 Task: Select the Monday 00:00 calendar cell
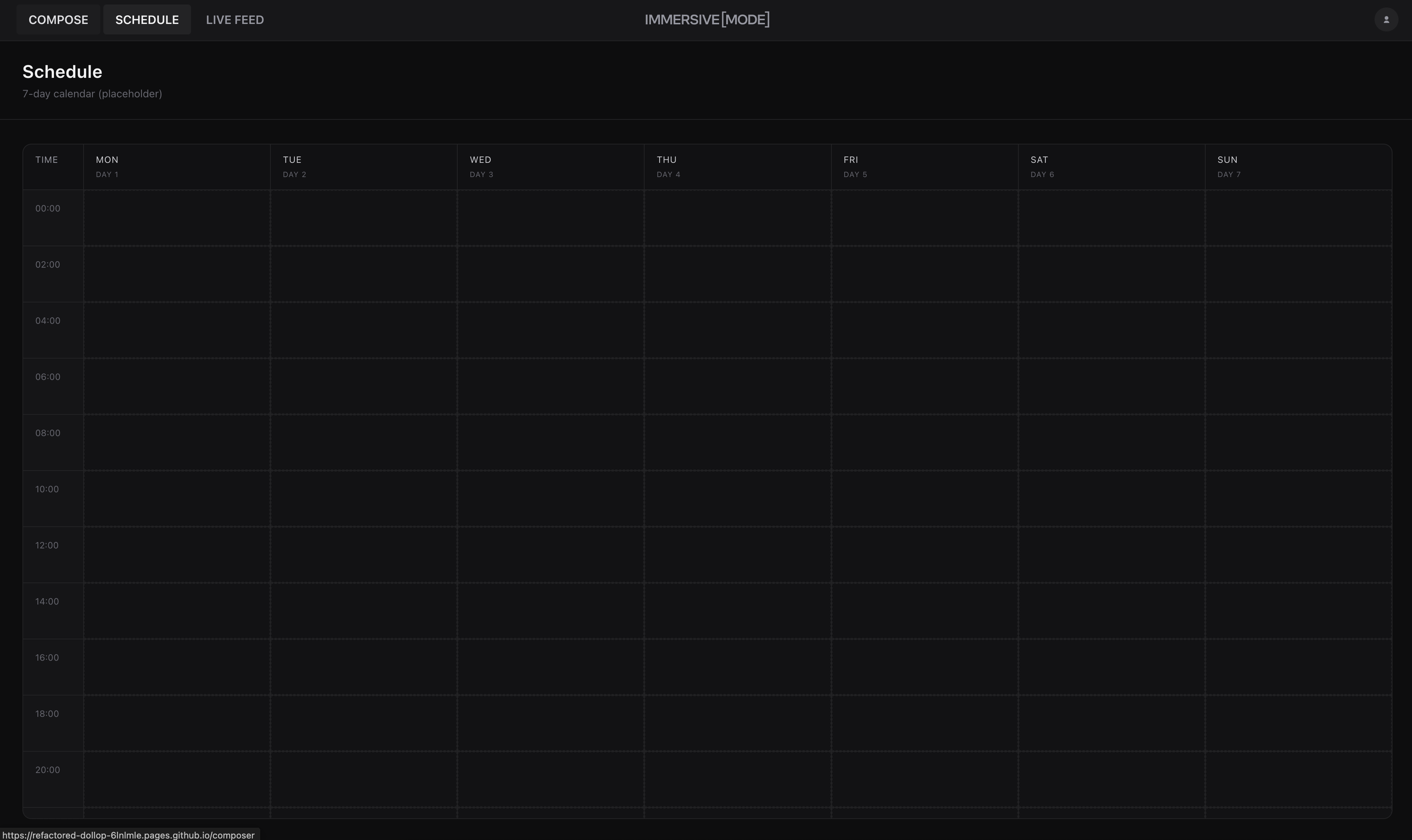coord(177,218)
